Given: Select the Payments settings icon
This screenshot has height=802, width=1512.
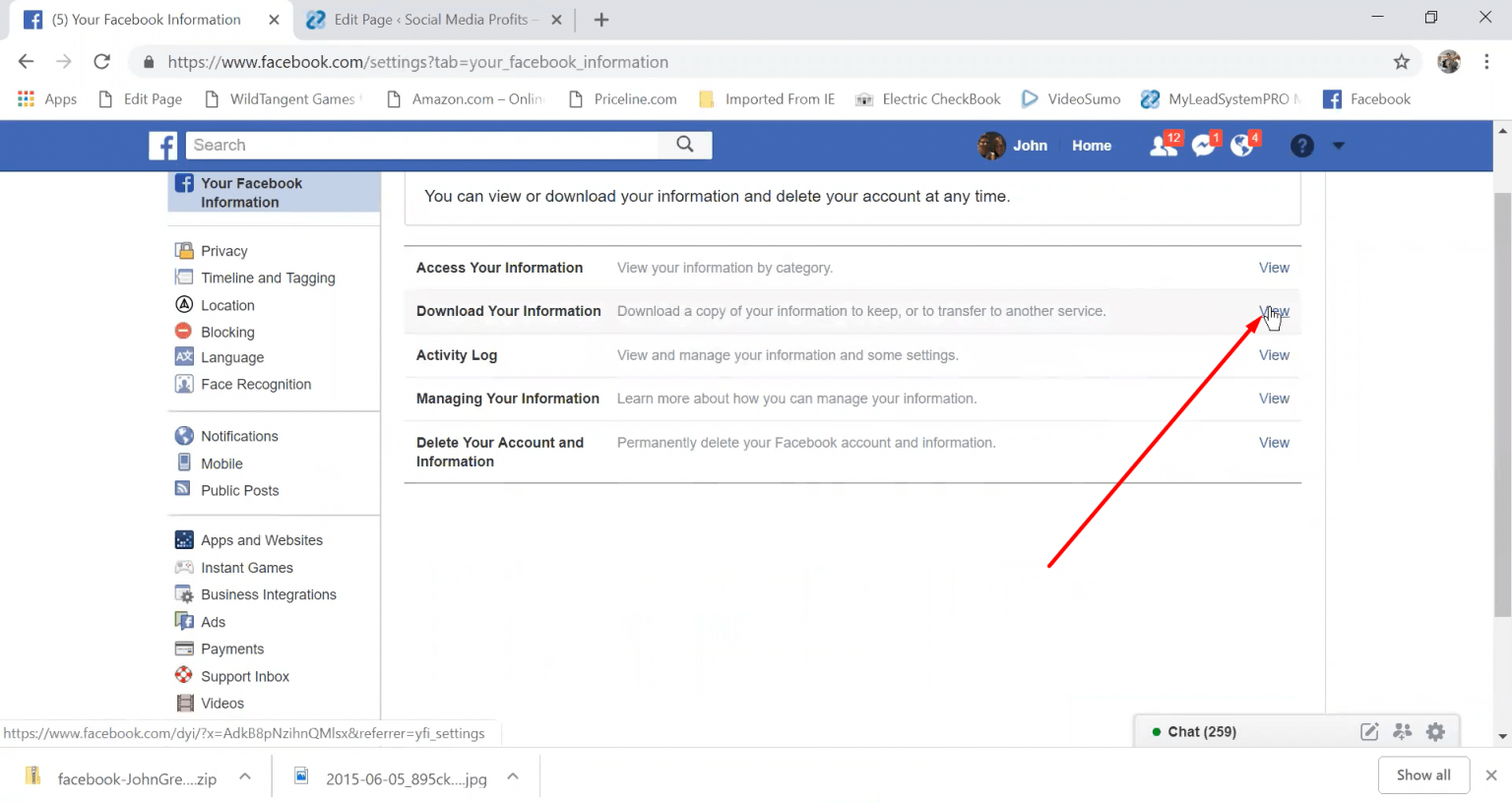Looking at the screenshot, I should tap(184, 648).
